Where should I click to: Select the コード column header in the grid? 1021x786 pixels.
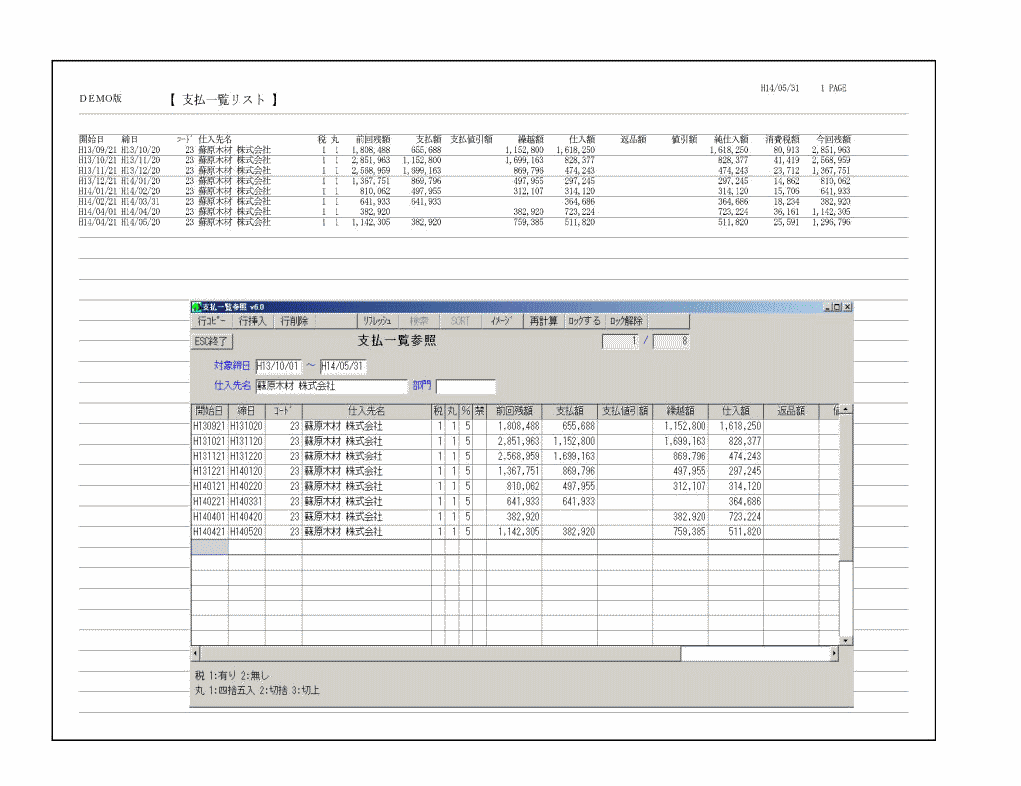pos(283,411)
